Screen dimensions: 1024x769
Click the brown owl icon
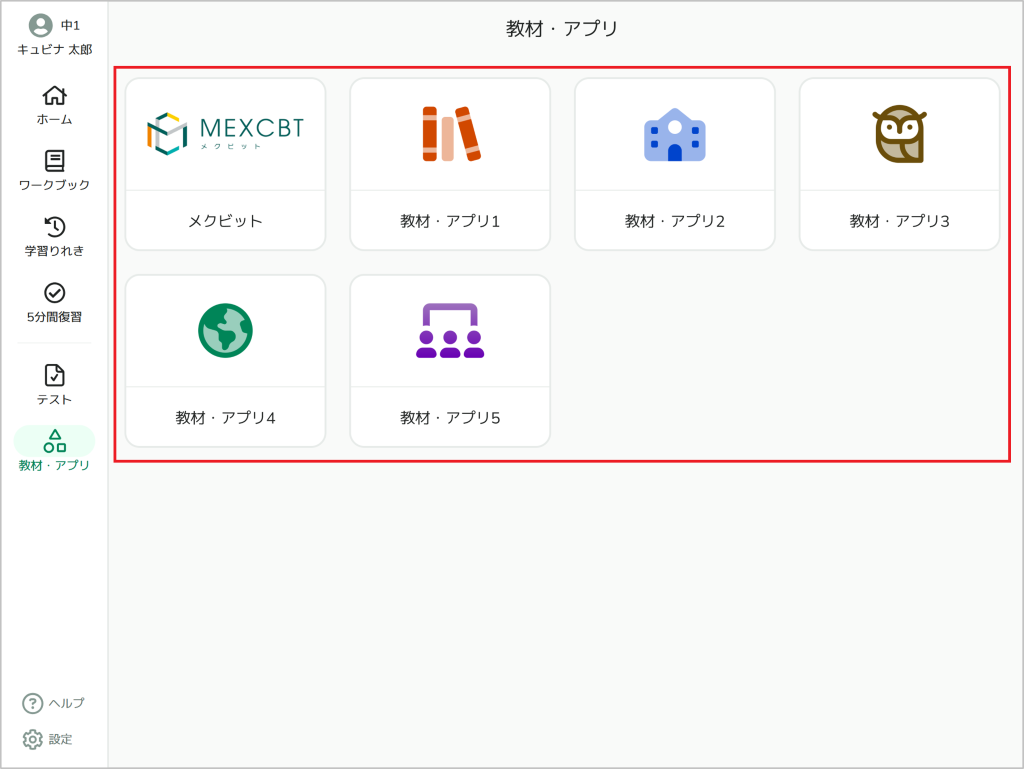pyautogui.click(x=899, y=134)
